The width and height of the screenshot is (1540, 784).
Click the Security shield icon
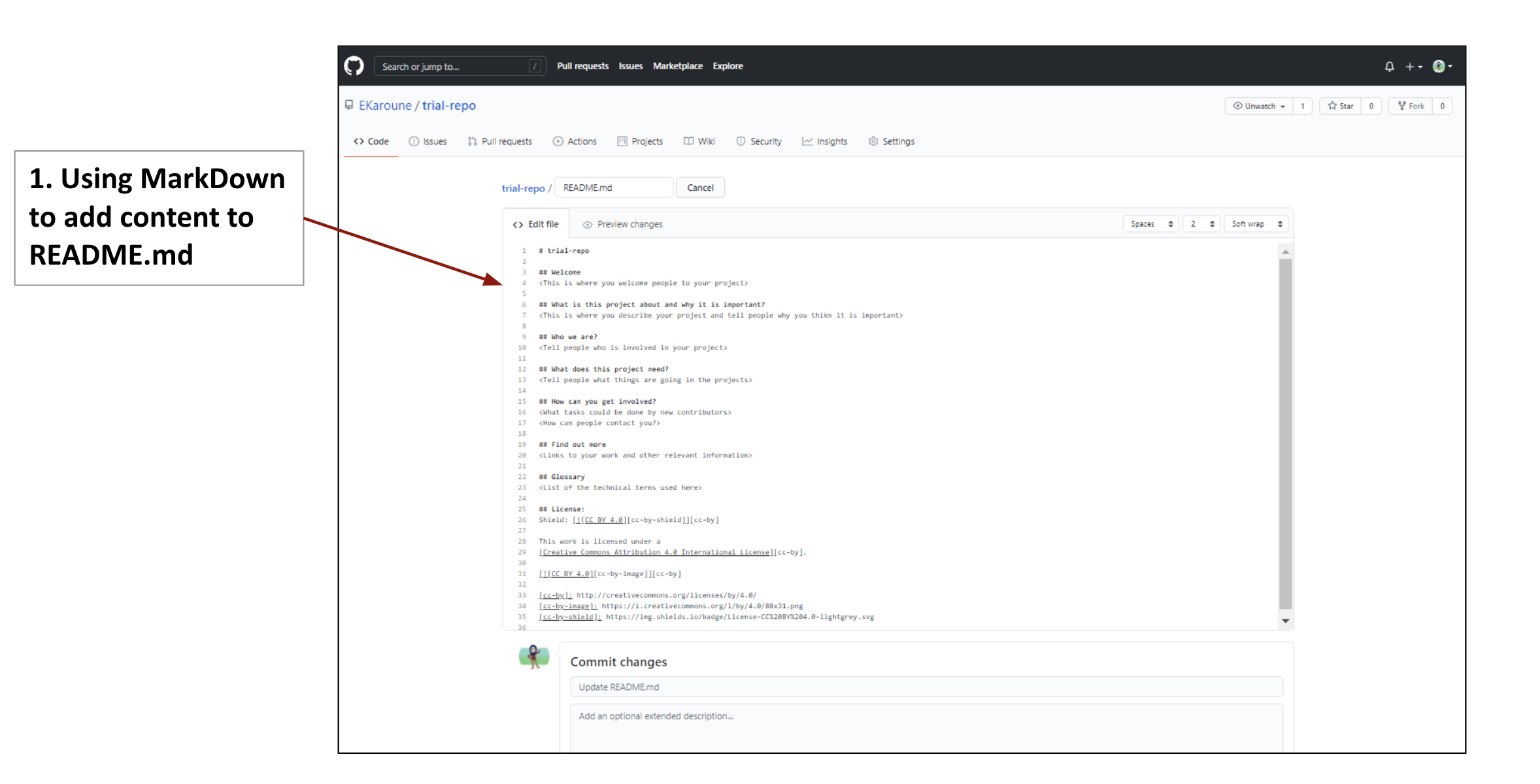[x=741, y=141]
